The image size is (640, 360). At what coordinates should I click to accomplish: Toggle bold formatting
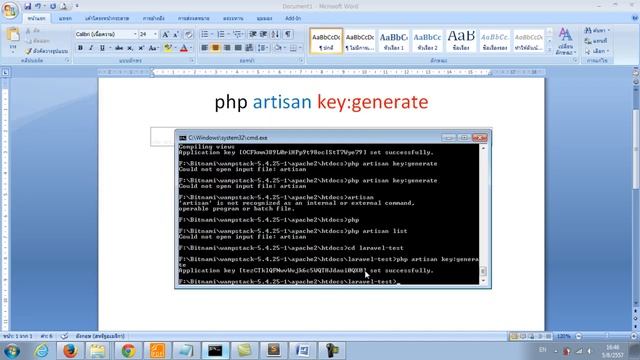point(80,48)
